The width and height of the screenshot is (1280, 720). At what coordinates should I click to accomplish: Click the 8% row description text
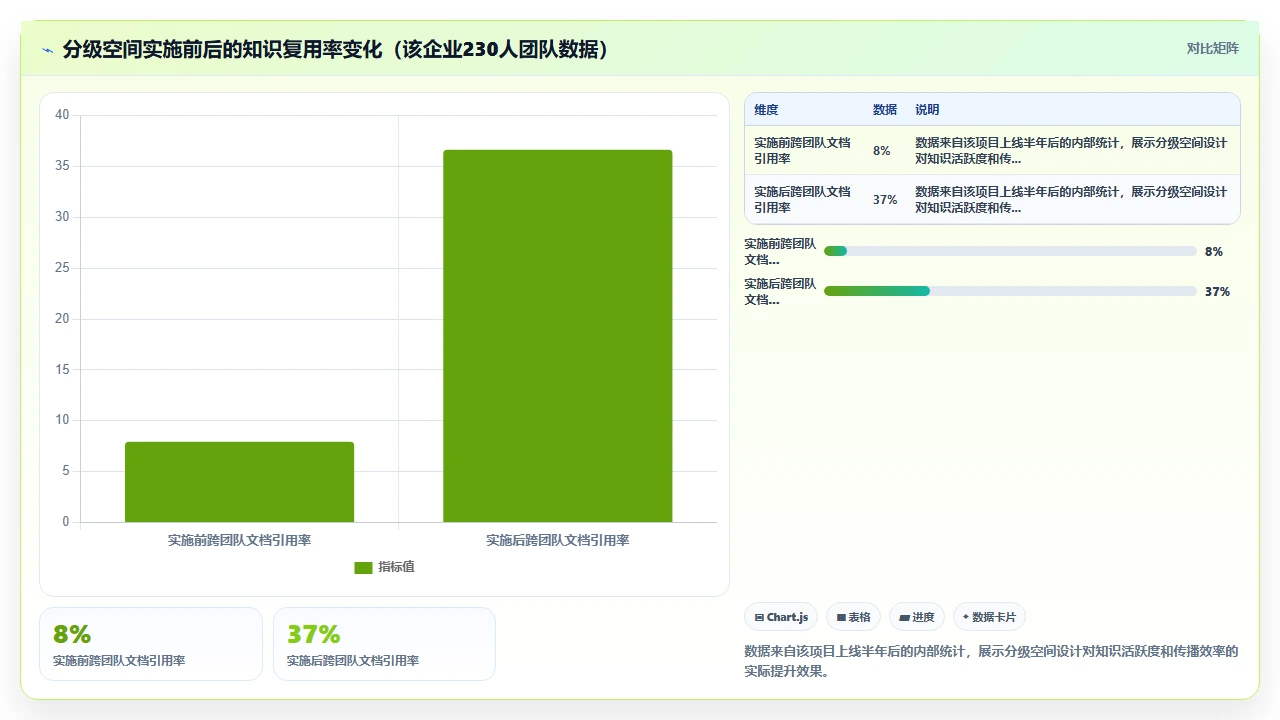(x=1071, y=150)
